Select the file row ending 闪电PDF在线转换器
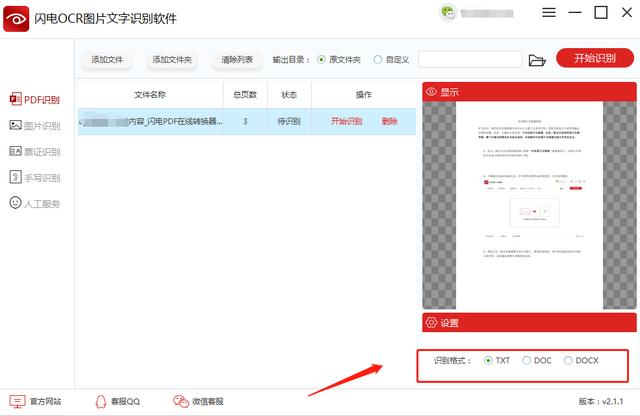Image resolution: width=640 pixels, height=416 pixels. pos(247,121)
